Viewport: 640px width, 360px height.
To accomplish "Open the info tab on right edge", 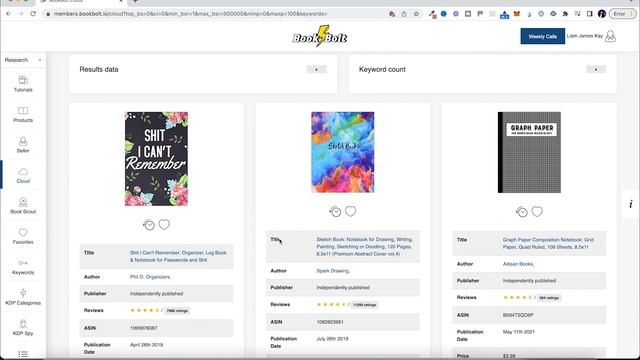I will click(631, 204).
